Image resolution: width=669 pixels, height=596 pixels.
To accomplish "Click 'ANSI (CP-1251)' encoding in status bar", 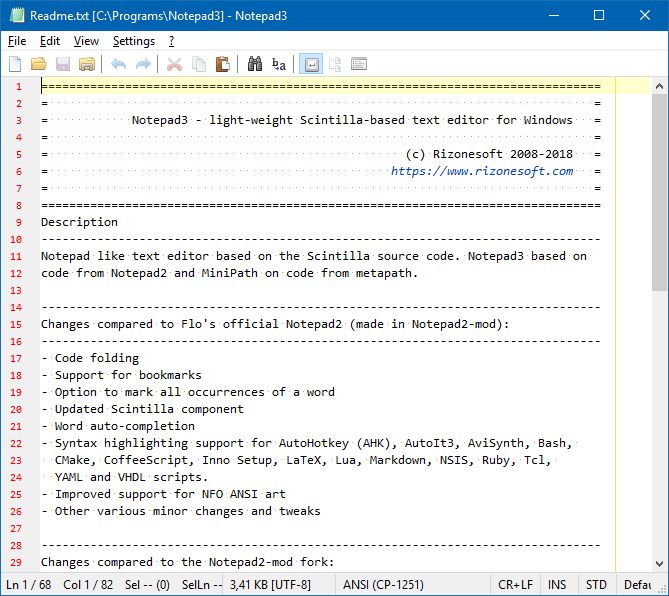I will [383, 584].
